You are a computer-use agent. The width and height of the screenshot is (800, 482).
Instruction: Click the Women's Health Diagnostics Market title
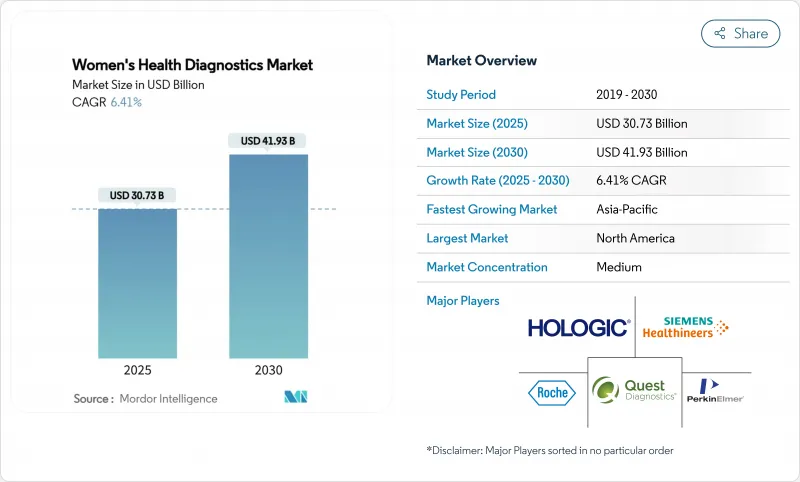point(192,65)
